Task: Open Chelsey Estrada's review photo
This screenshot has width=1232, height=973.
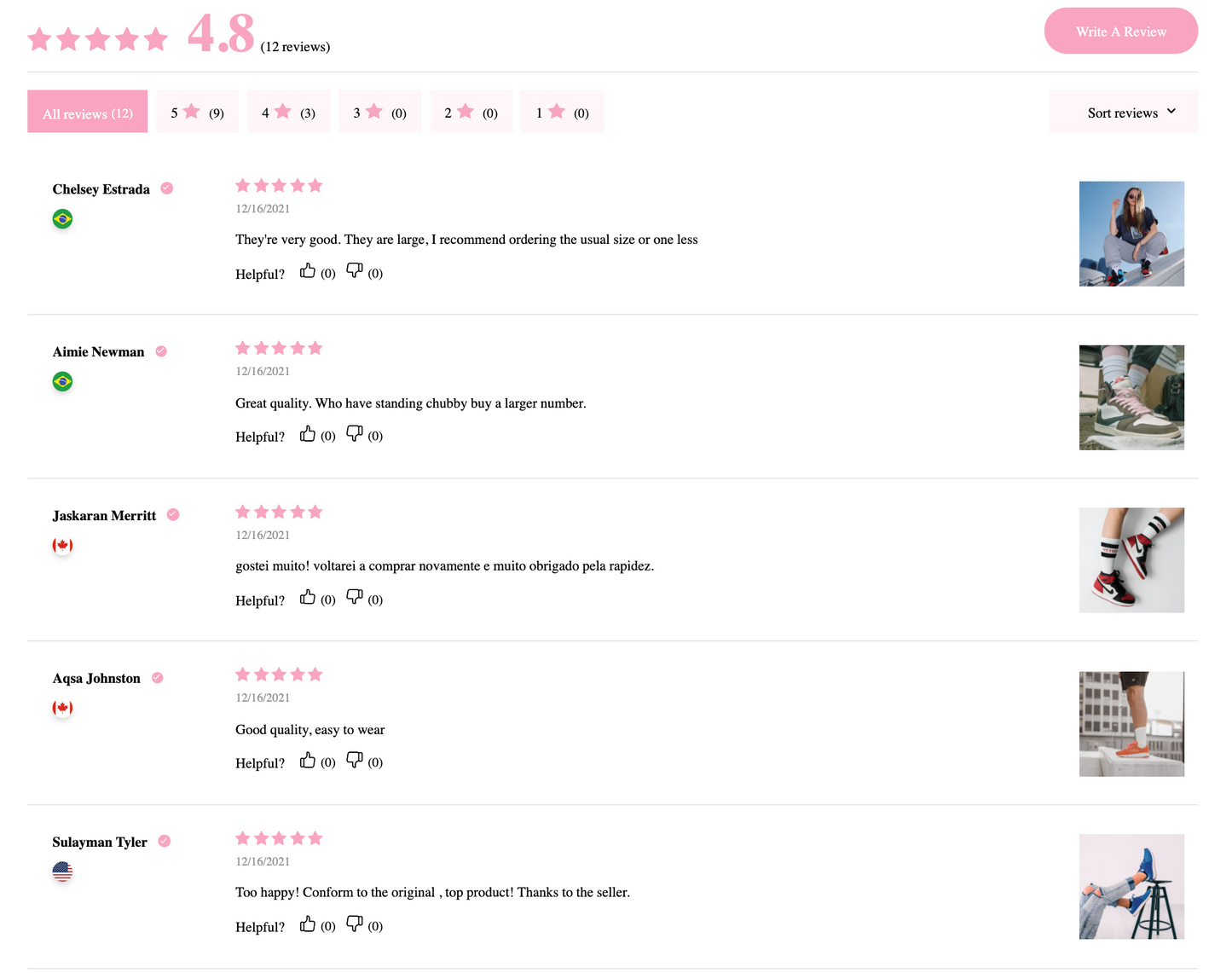Action: tap(1131, 234)
